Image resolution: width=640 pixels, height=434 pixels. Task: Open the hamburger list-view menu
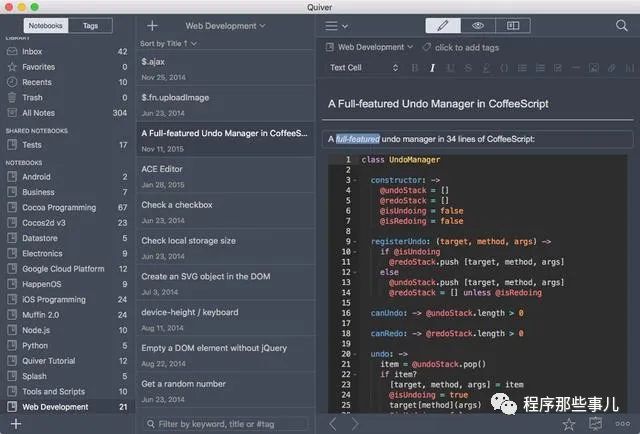336,26
